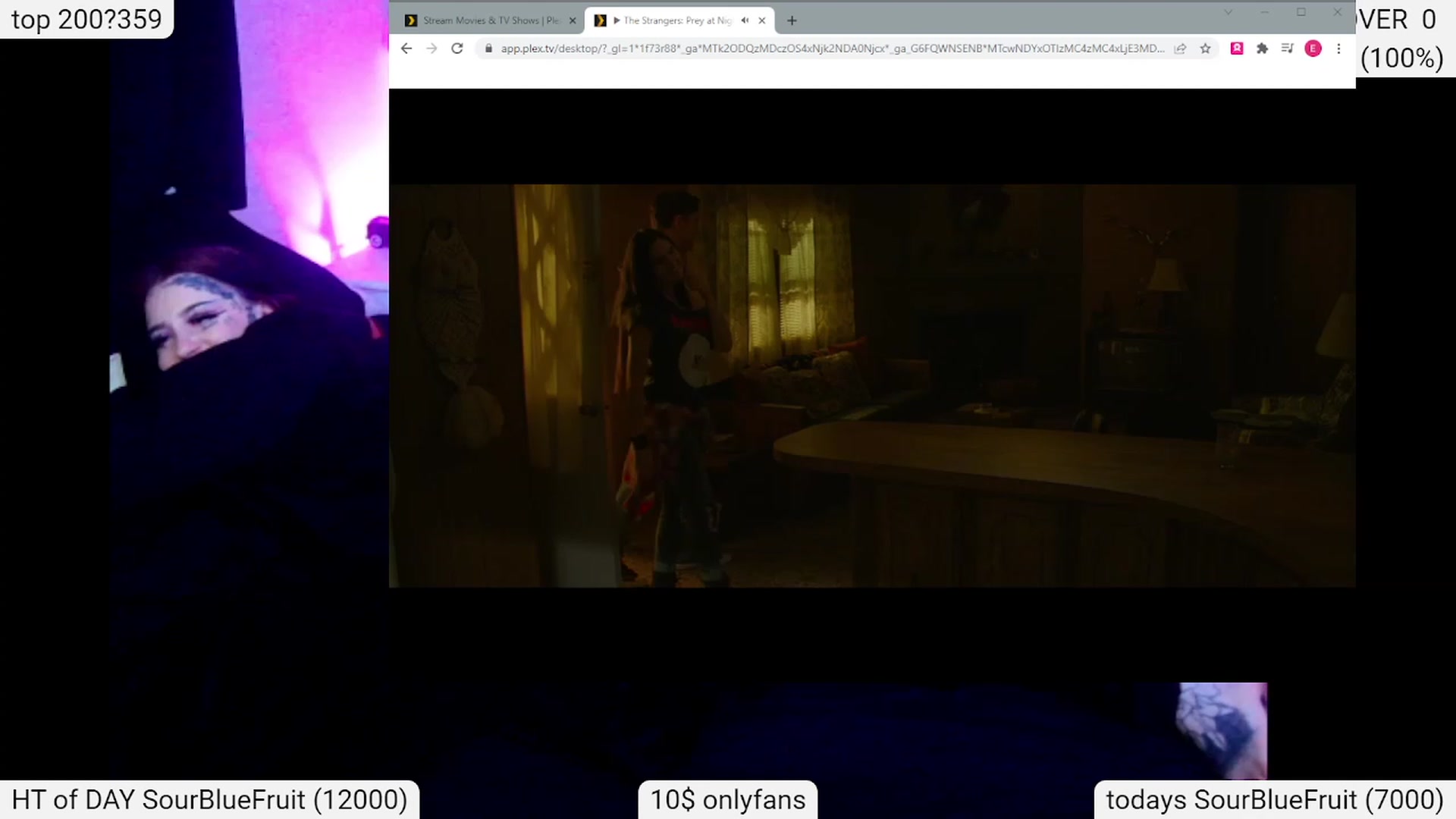1456x819 pixels.
Task: Click the top 200?359 overlay text
Action: [x=86, y=19]
